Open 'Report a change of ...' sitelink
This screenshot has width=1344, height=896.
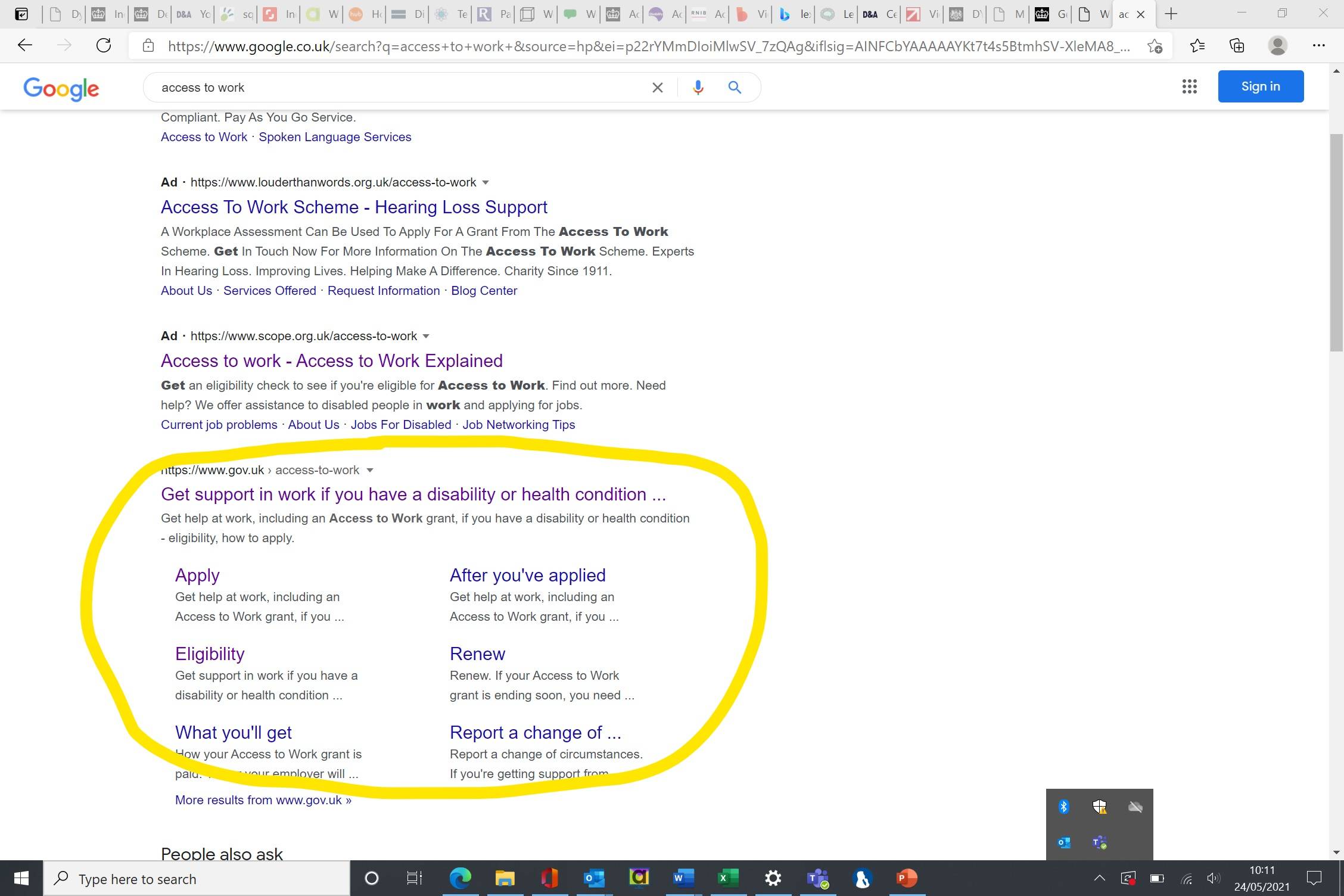pyautogui.click(x=536, y=733)
